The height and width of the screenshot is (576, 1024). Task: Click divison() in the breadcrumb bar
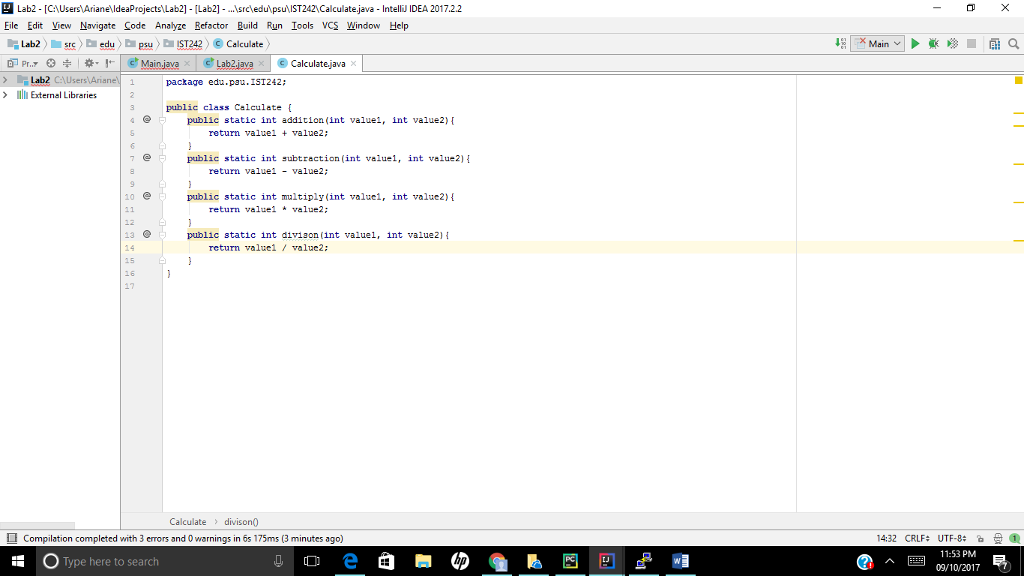pos(241,521)
